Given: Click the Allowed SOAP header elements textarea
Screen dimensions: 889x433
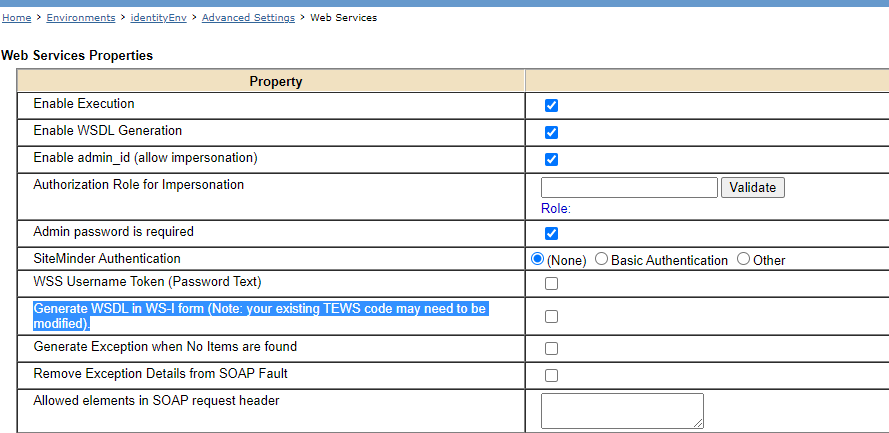Looking at the screenshot, I should (621, 410).
